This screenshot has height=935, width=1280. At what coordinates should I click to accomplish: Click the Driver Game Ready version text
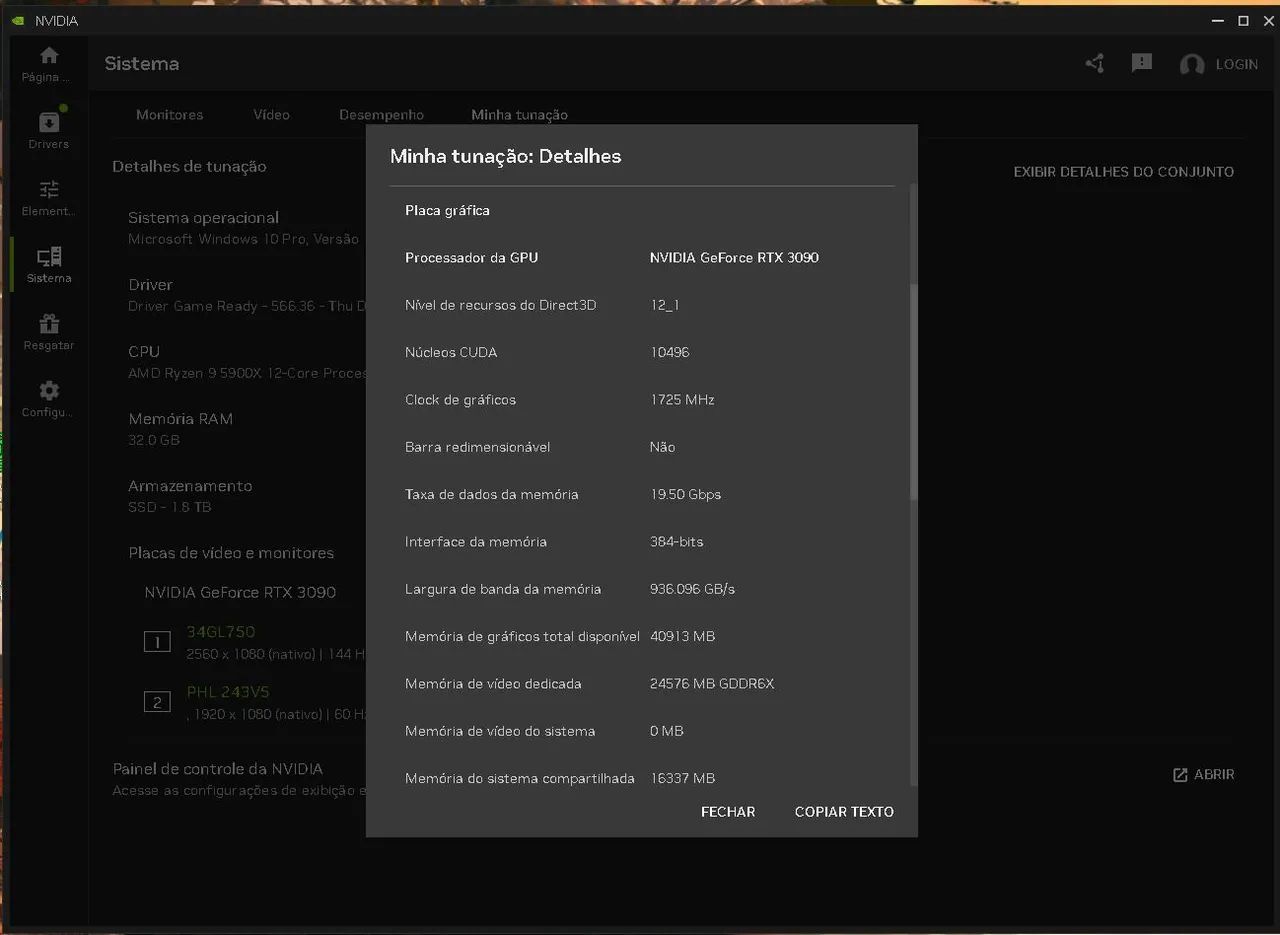[247, 306]
